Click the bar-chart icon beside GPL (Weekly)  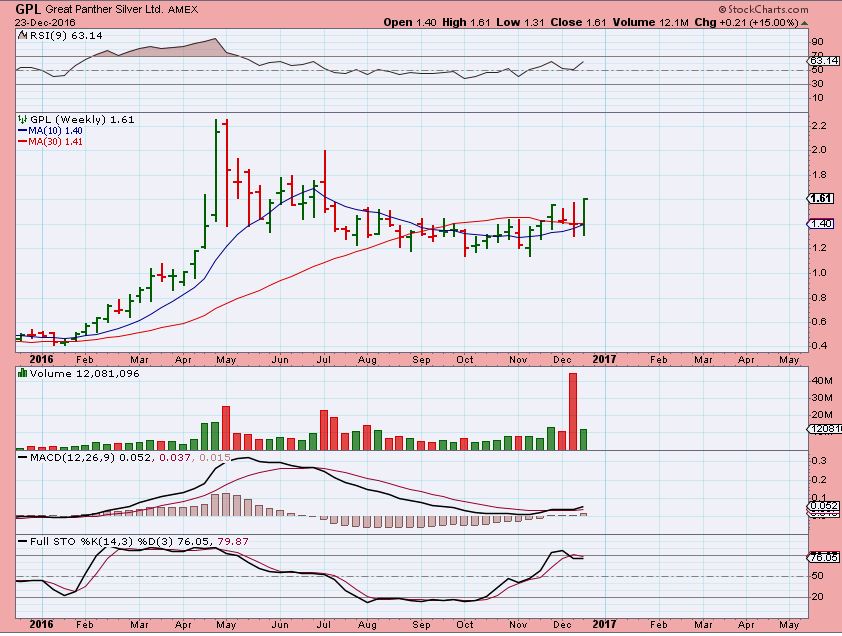[23, 119]
